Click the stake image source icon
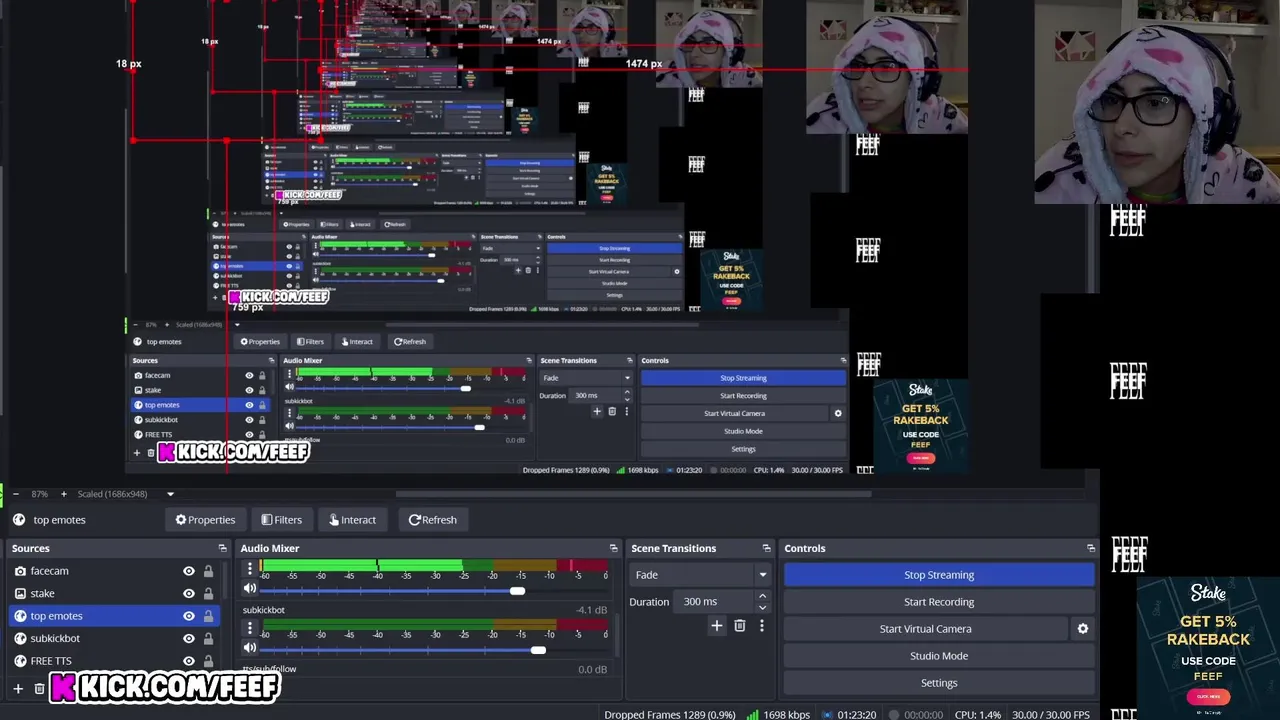The image size is (1280, 720). point(20,593)
